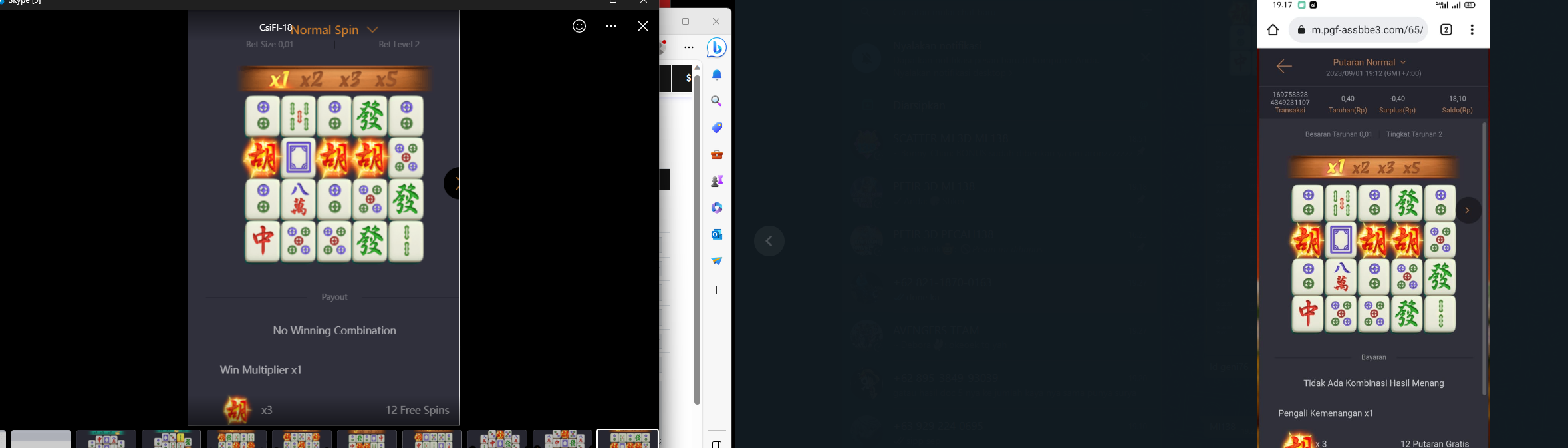Select the Pengali Kemenangan x1 text
Screen dimensions: 1568x448
(1325, 413)
